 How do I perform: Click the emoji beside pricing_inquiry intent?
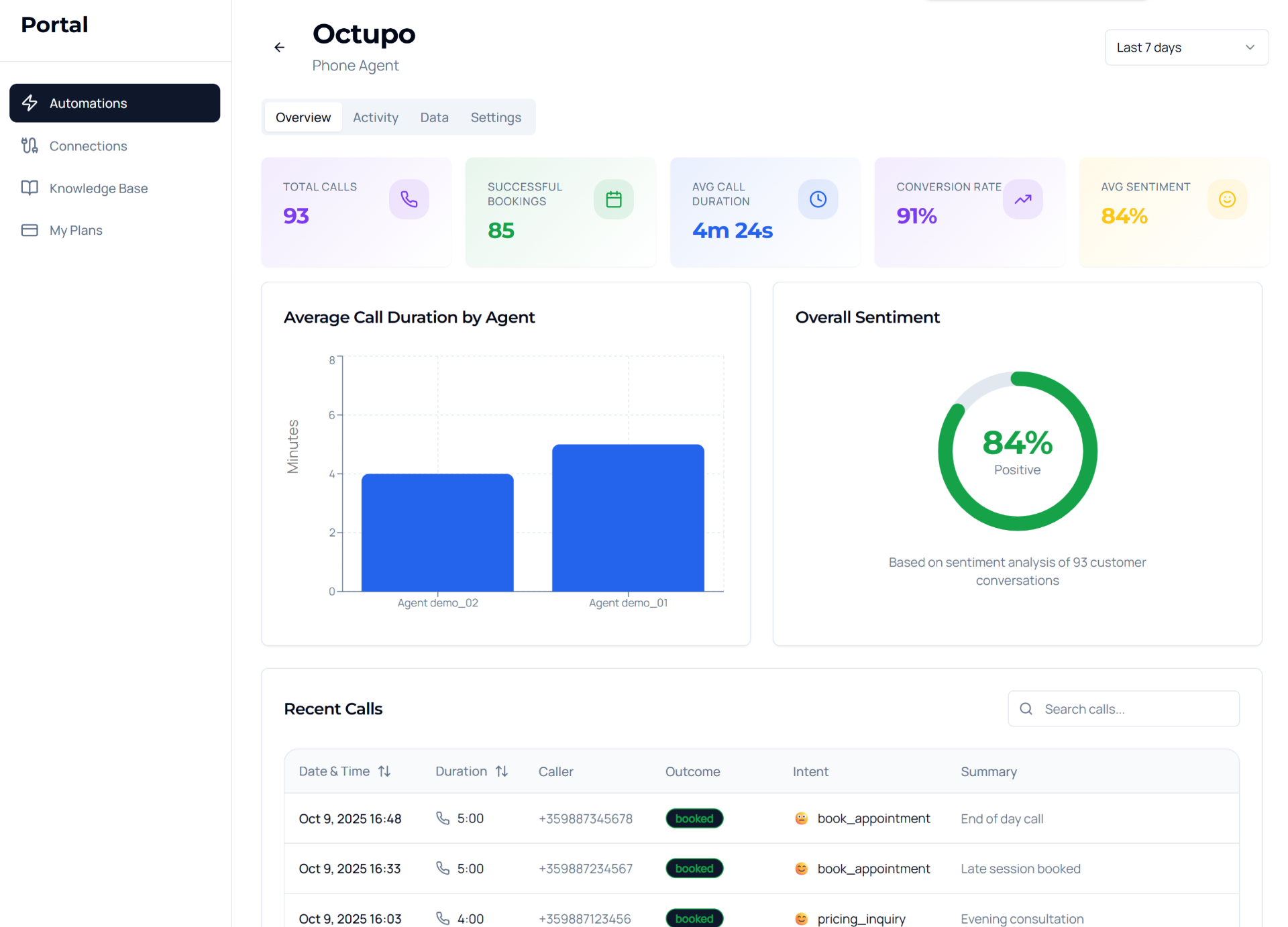tap(801, 918)
